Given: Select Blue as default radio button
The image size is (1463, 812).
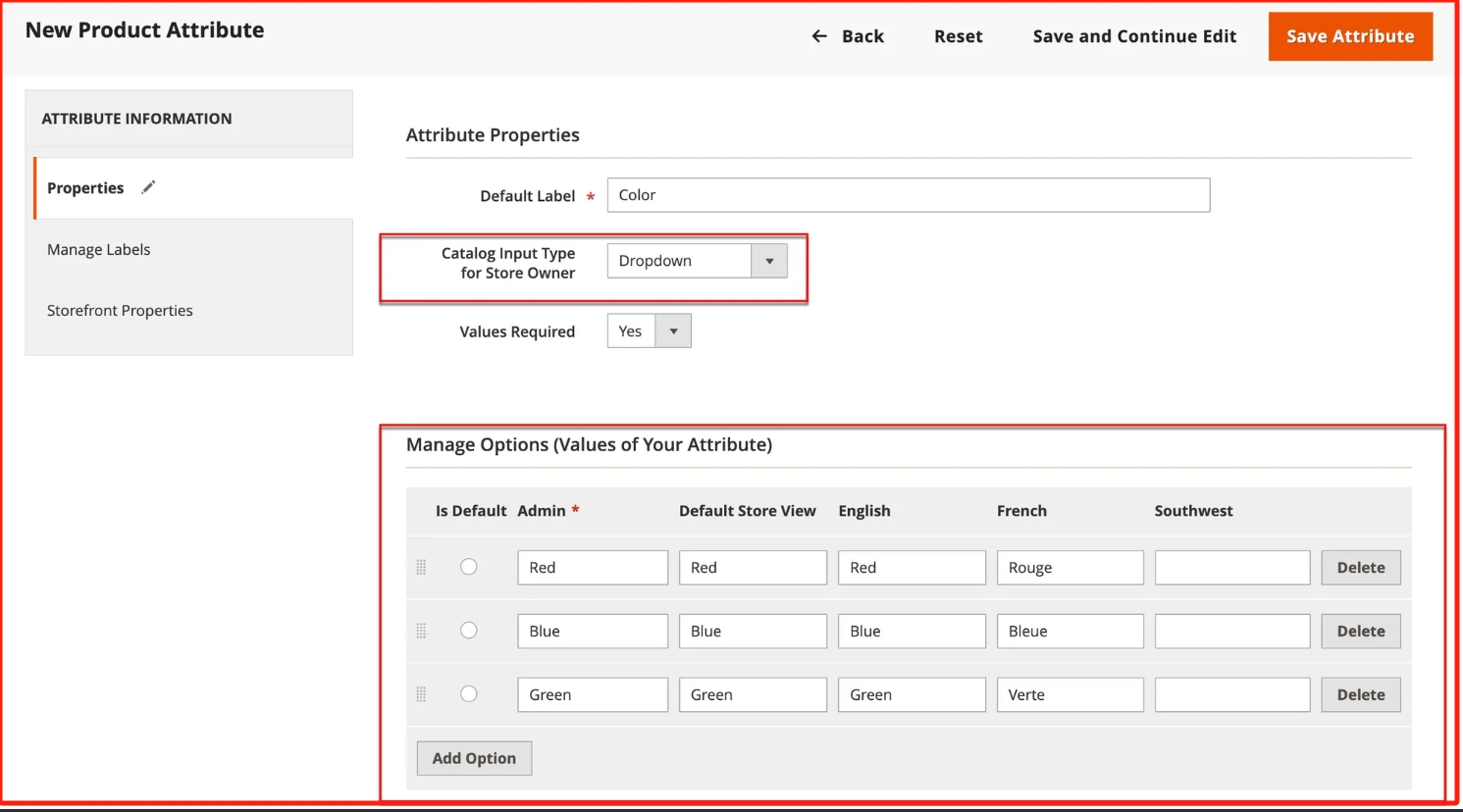Looking at the screenshot, I should click(x=469, y=631).
